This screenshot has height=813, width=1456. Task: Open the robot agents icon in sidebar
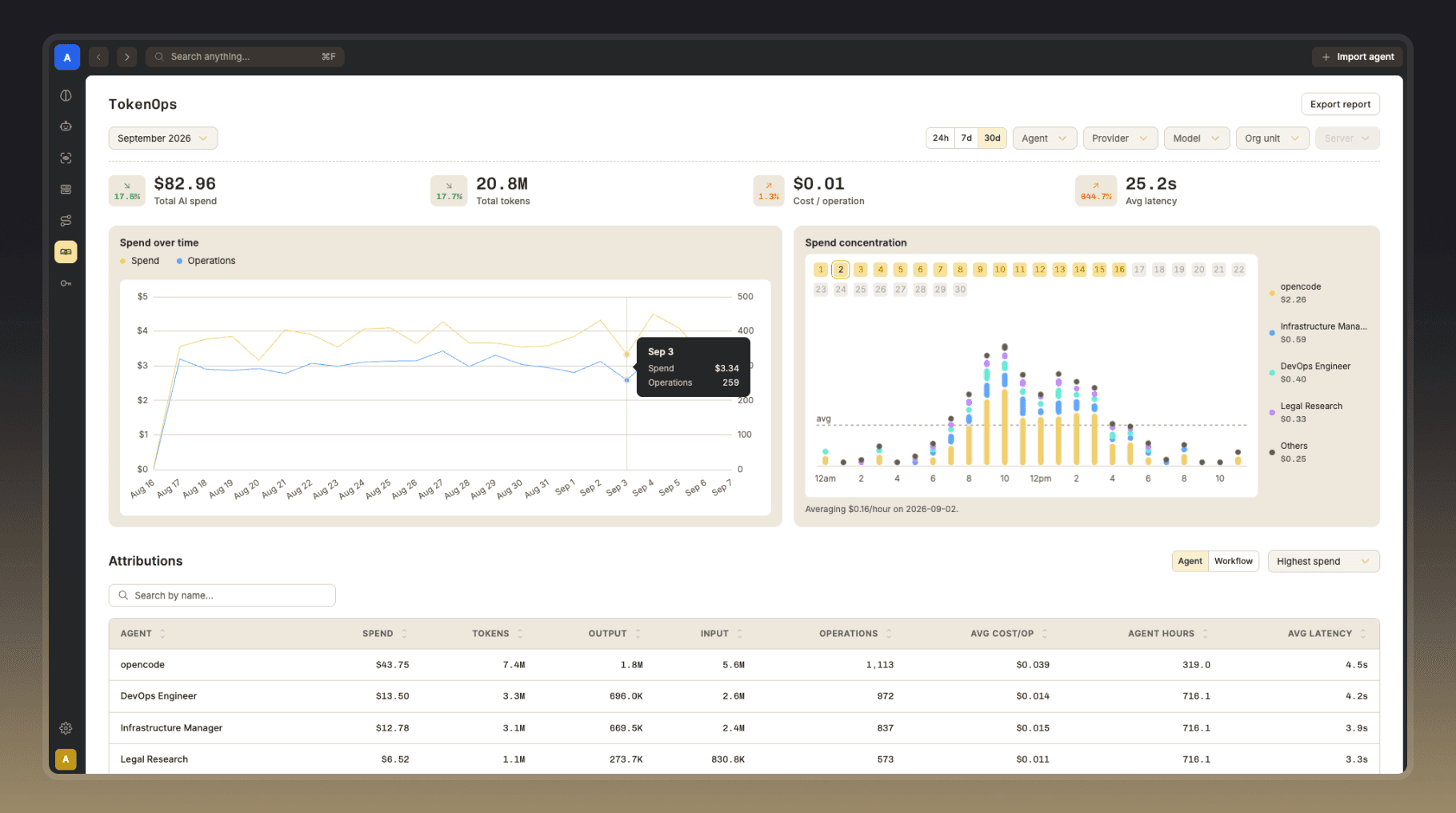(x=66, y=126)
